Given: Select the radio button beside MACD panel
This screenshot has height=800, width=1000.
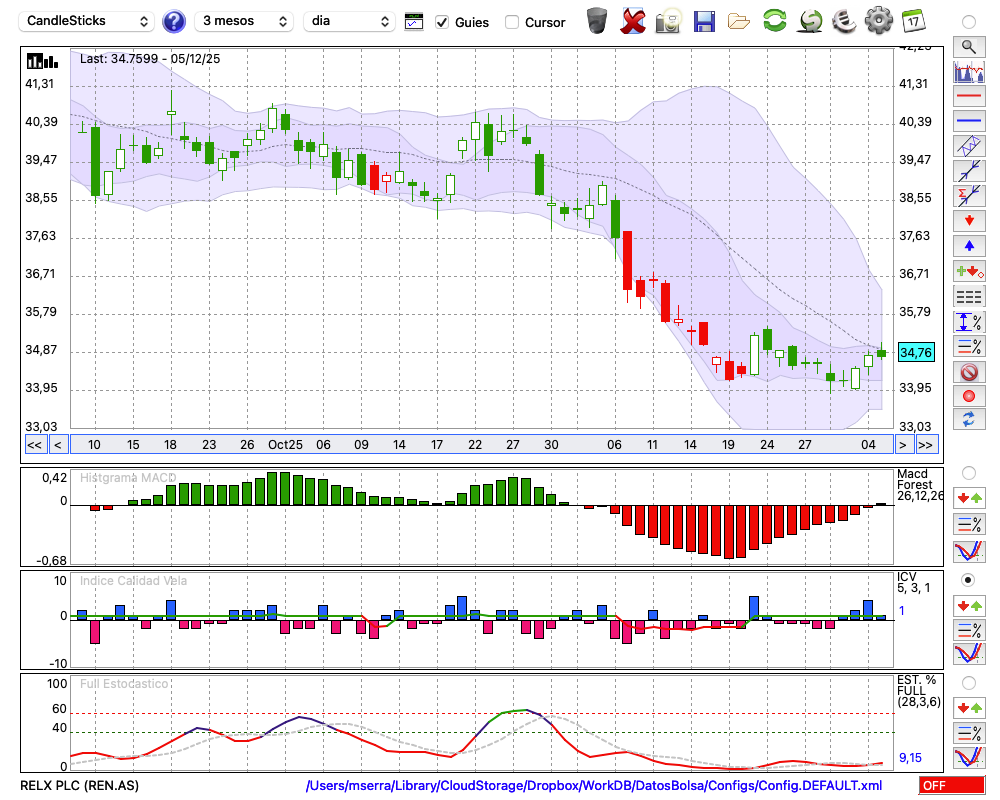Looking at the screenshot, I should click(968, 472).
